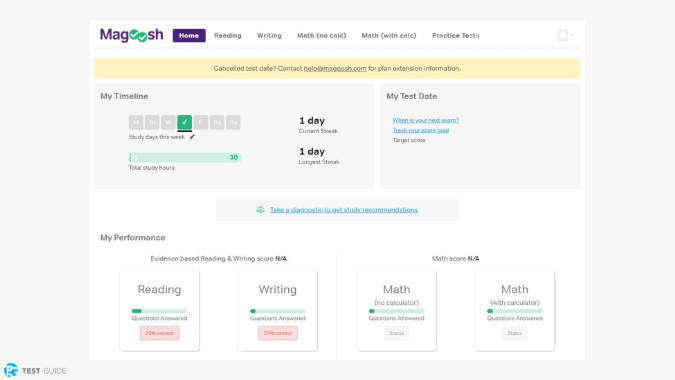Open the Writing performance card

[x=278, y=310]
